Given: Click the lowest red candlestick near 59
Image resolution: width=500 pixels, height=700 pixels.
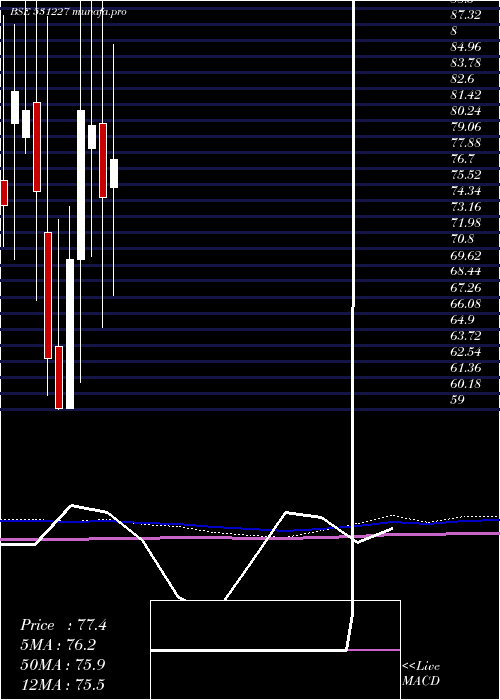Looking at the screenshot, I should (59, 377).
